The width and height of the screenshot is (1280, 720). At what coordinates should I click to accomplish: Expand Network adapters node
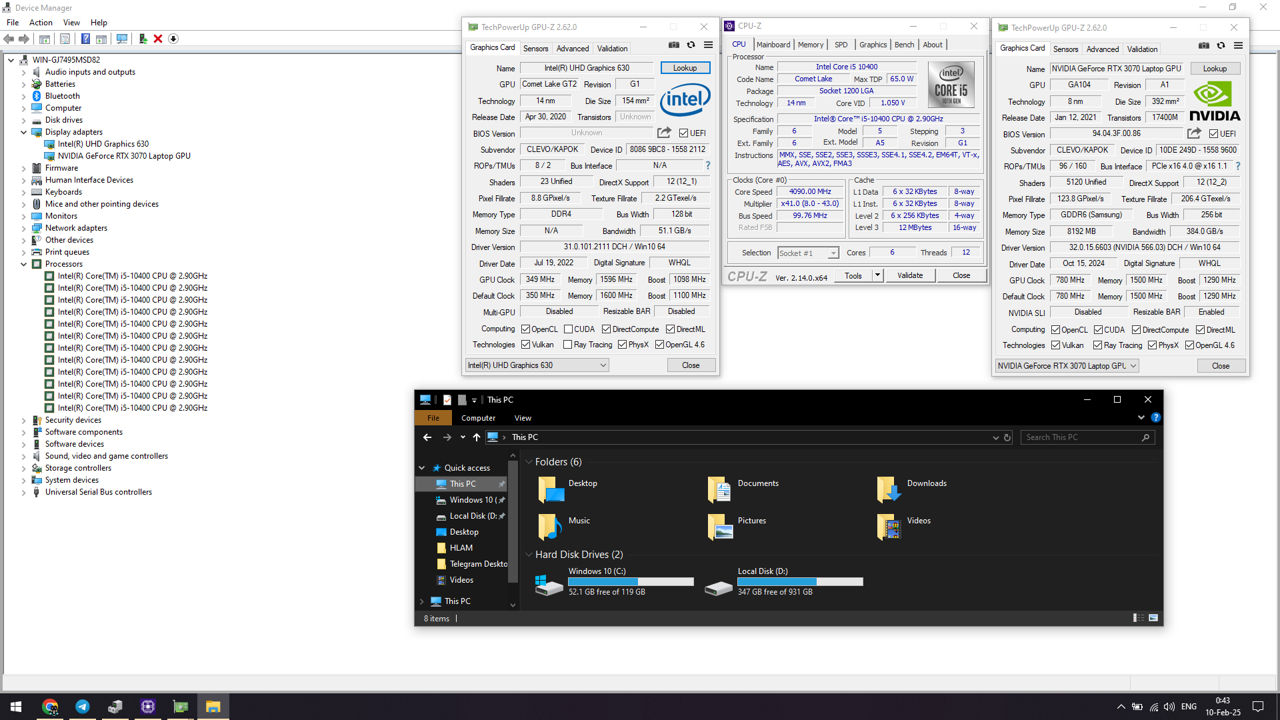click(x=24, y=228)
